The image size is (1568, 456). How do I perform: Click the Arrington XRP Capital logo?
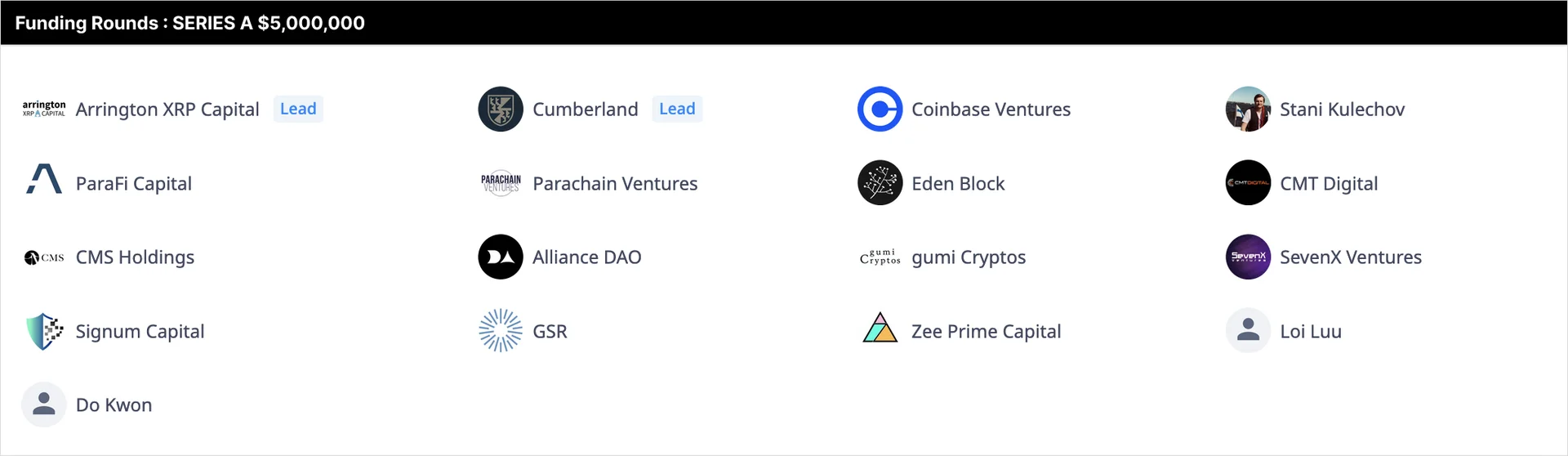point(44,109)
